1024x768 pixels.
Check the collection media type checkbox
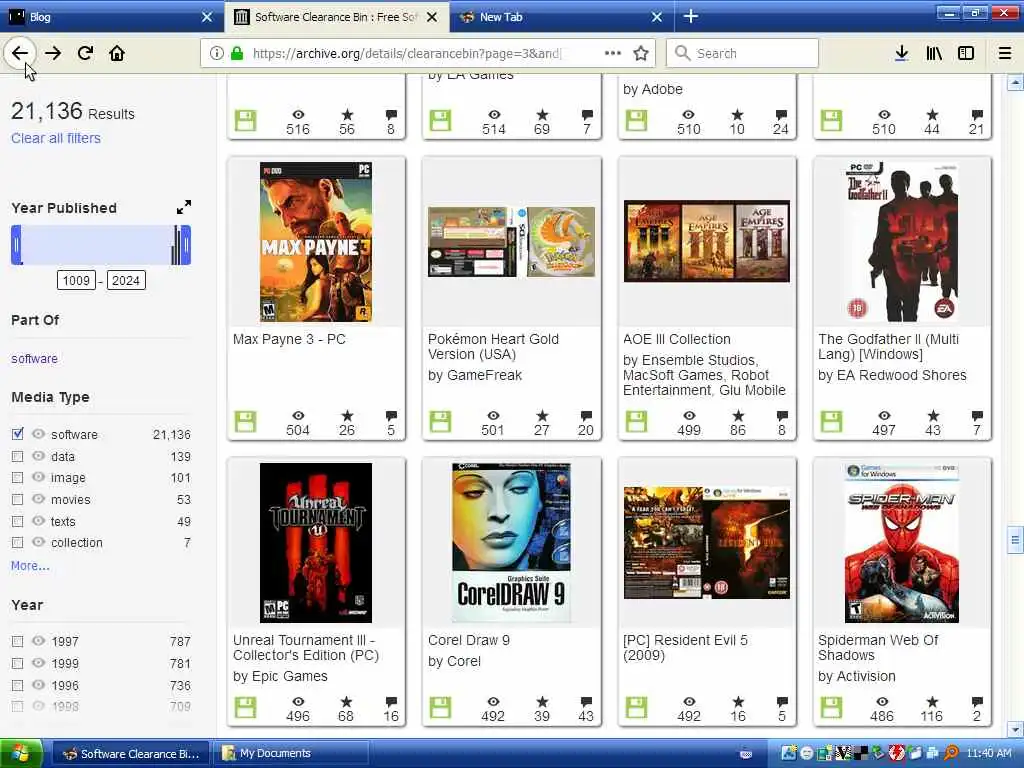[18, 543]
